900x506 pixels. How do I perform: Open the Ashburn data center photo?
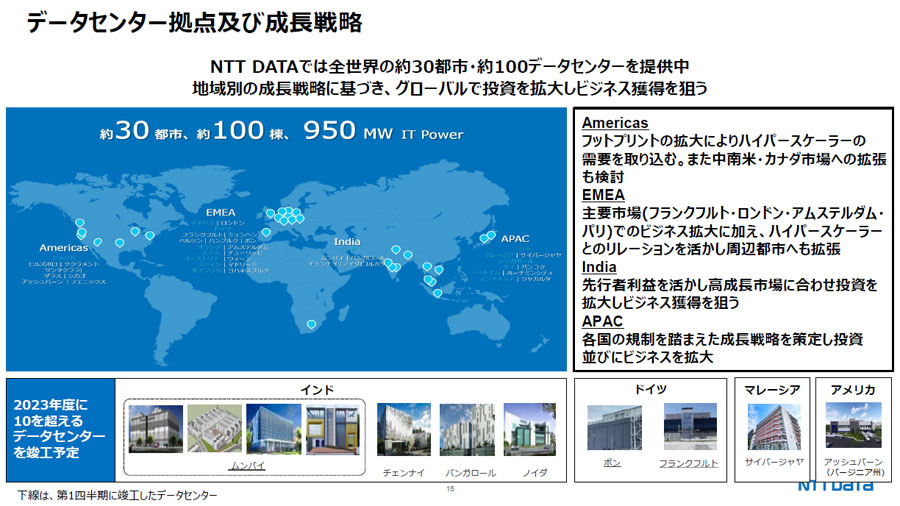click(854, 425)
